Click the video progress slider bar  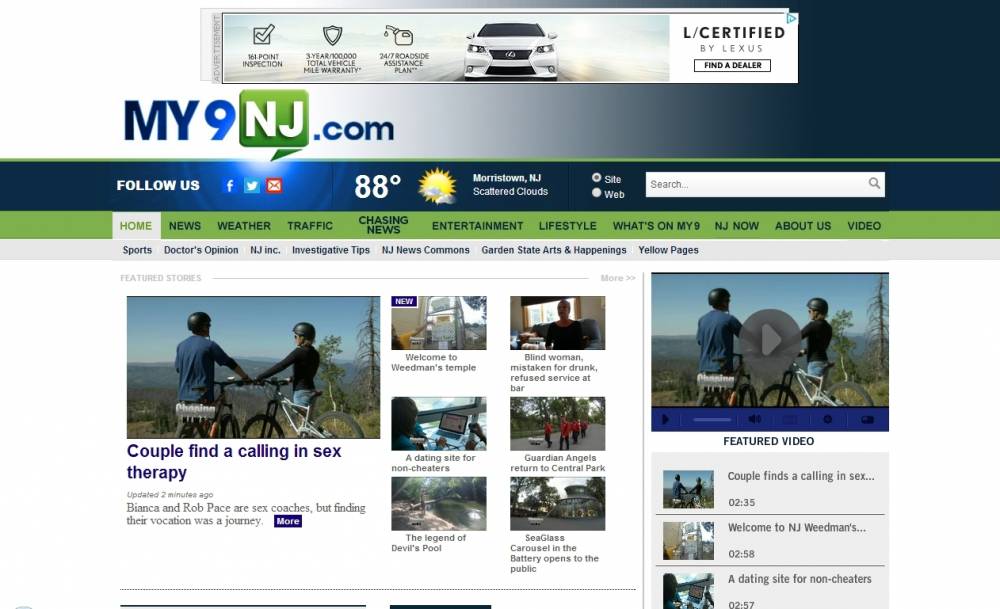point(712,420)
